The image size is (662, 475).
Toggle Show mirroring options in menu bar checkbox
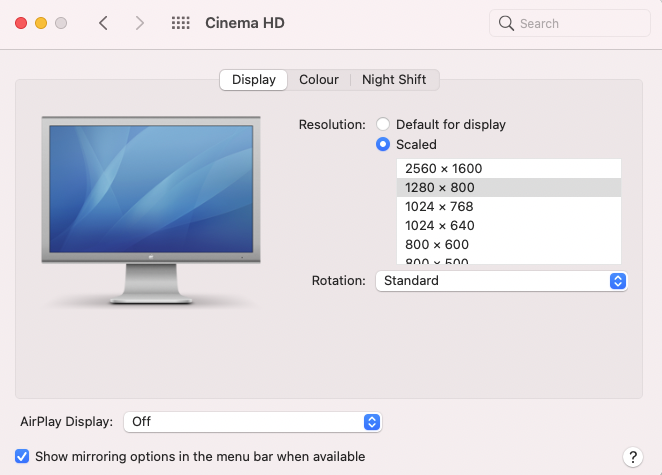[x=22, y=456]
